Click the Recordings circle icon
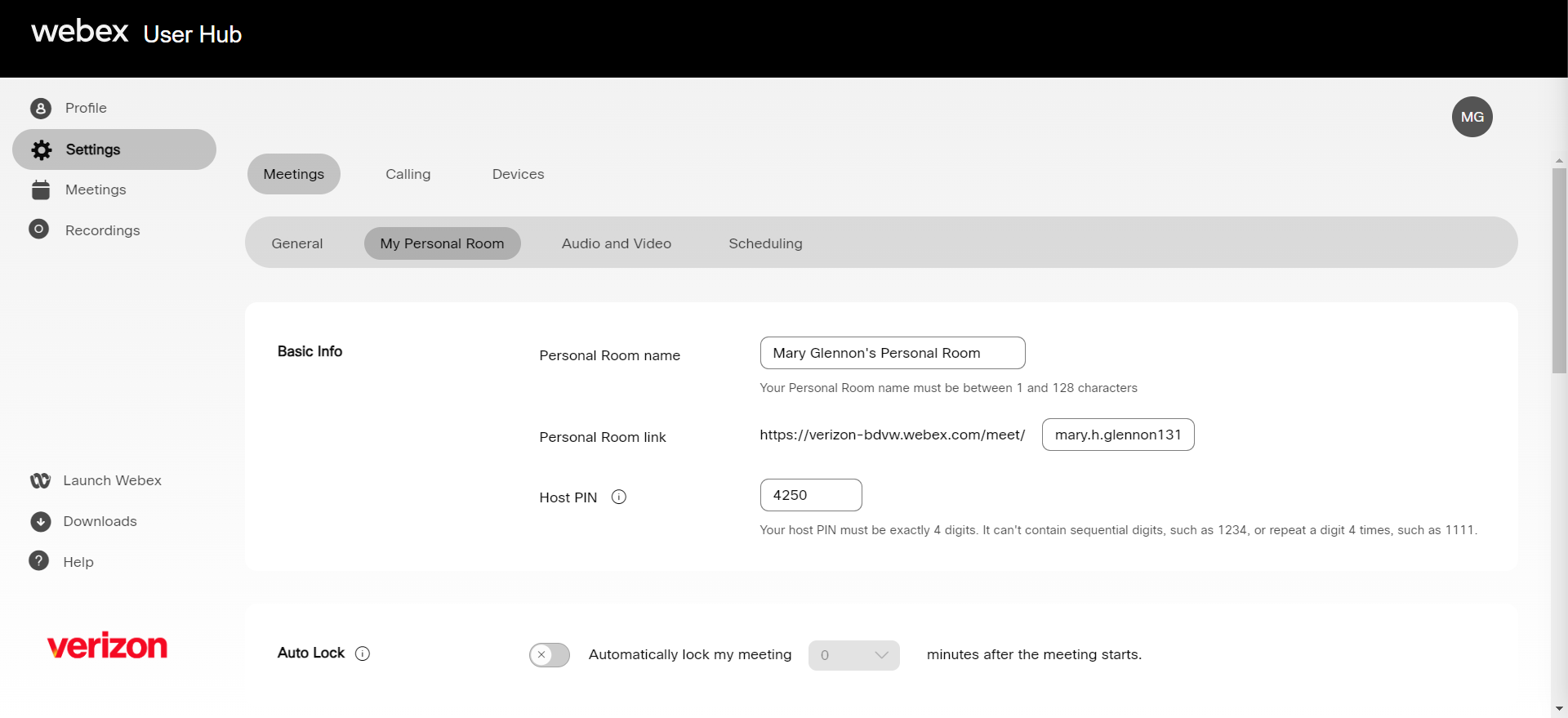1568x718 pixels. point(38,230)
